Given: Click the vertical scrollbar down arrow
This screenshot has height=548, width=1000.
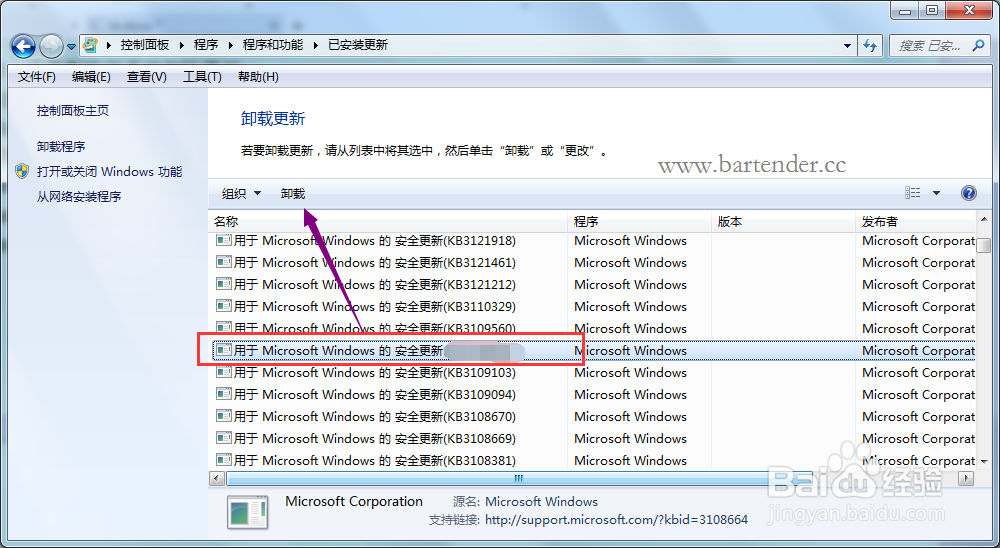Looking at the screenshot, I should (x=984, y=461).
